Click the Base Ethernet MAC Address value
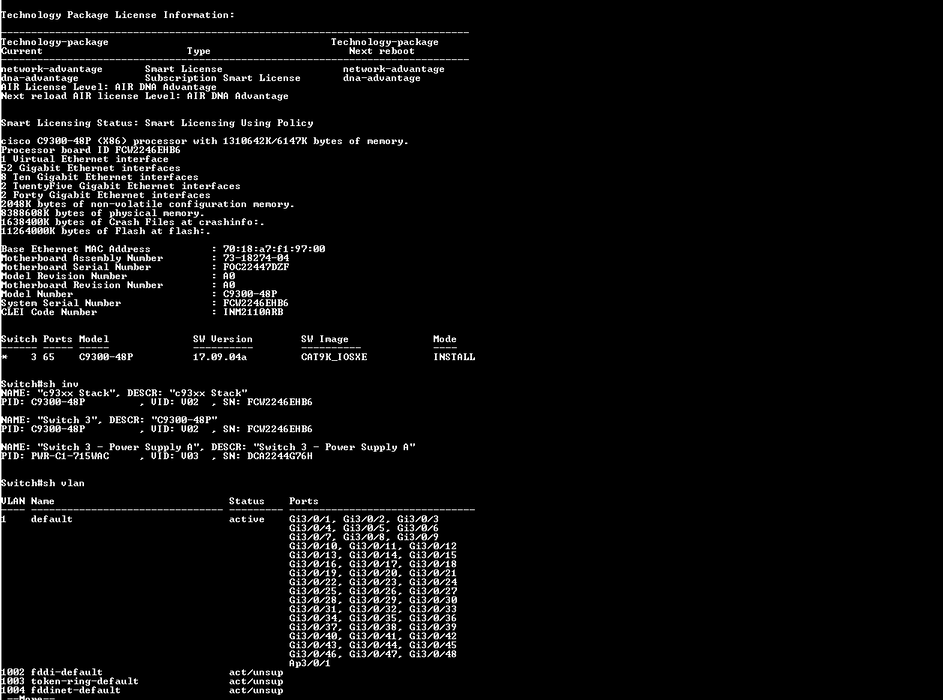Viewport: 943px width, 700px height. click(274, 249)
